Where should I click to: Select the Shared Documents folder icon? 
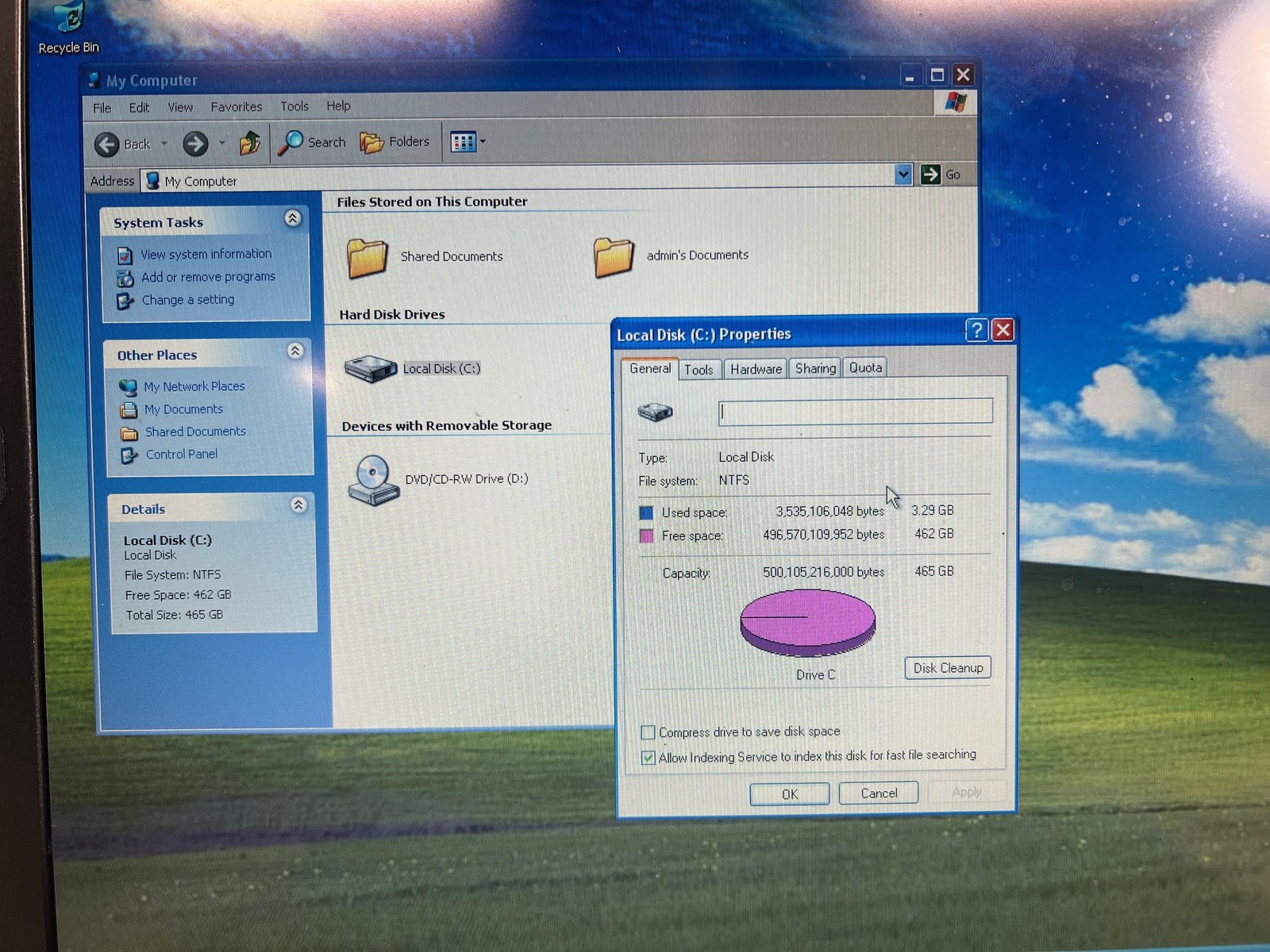tap(367, 257)
